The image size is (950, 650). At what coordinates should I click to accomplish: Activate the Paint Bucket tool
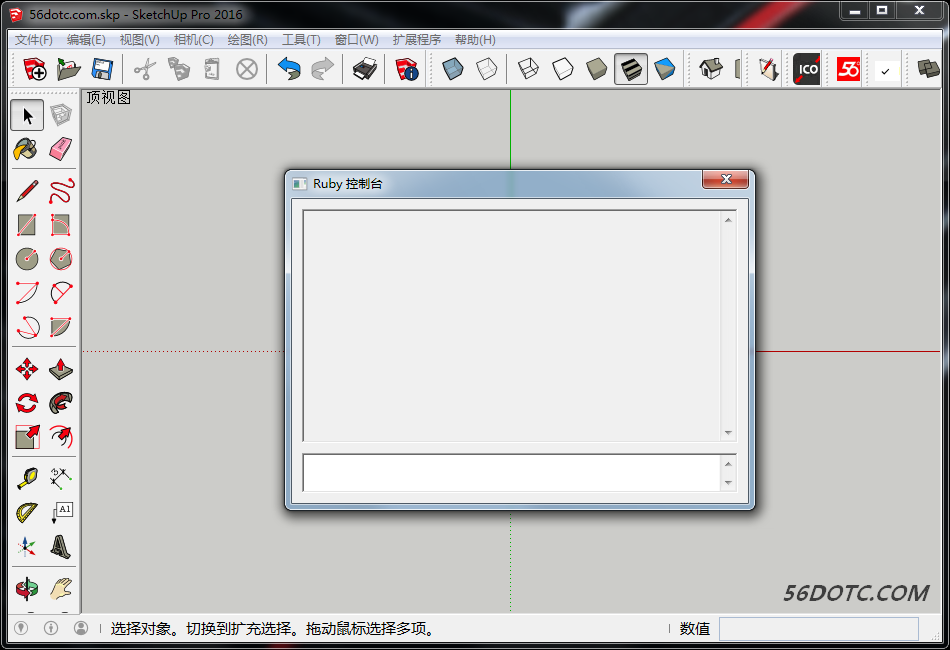[x=26, y=149]
